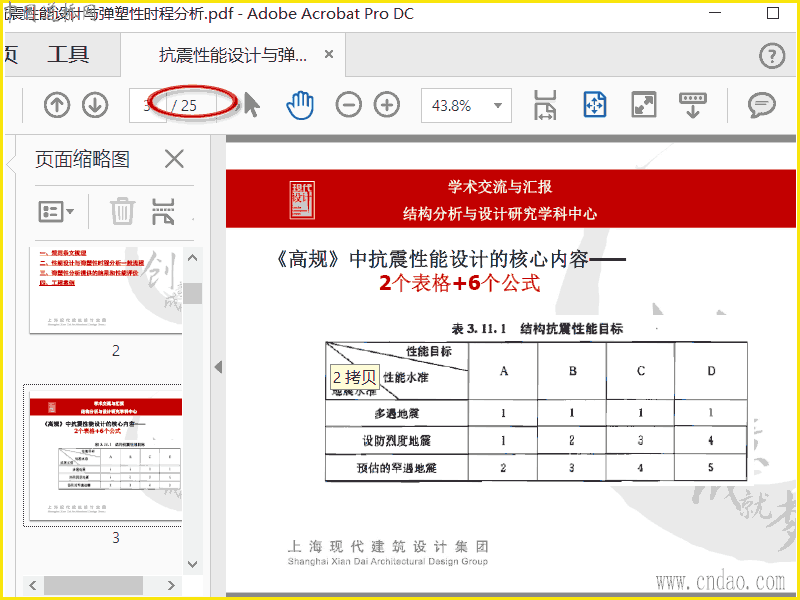Image resolution: width=800 pixels, height=600 pixels.
Task: Select the fit one full page icon
Action: (x=595, y=105)
